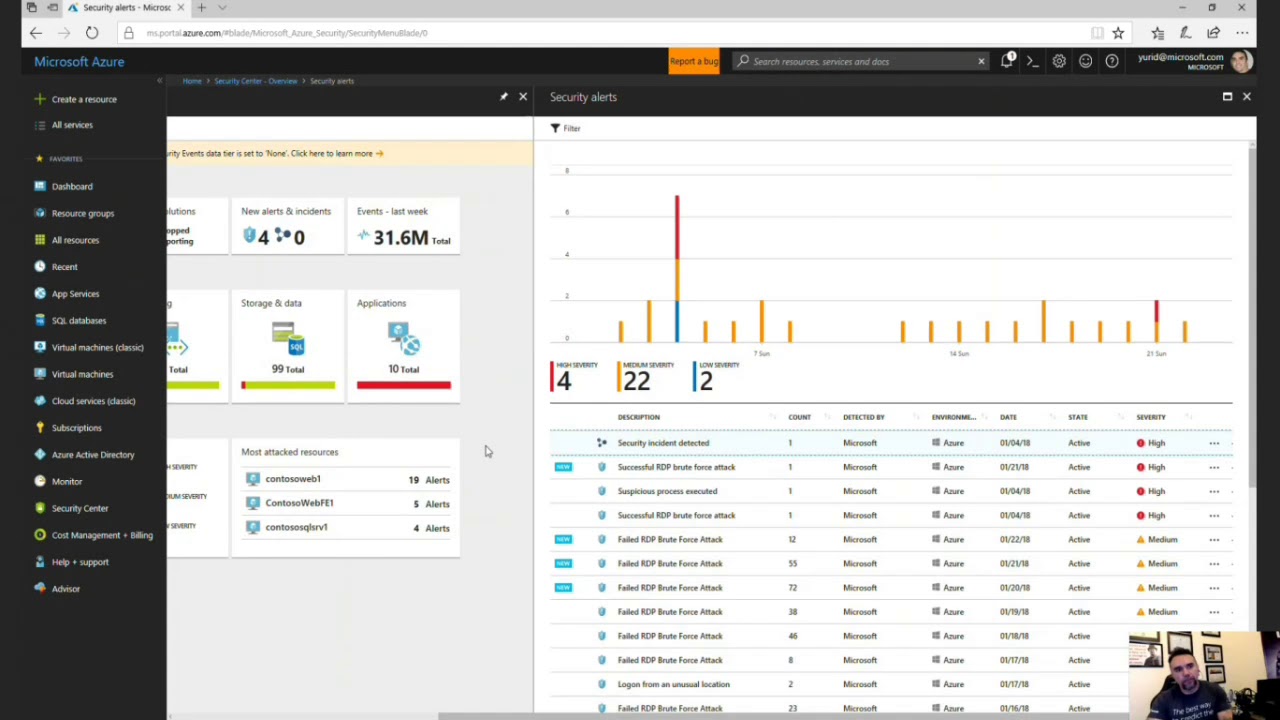Maximize the Security alerts blade
This screenshot has height=720, width=1280.
(x=1227, y=97)
